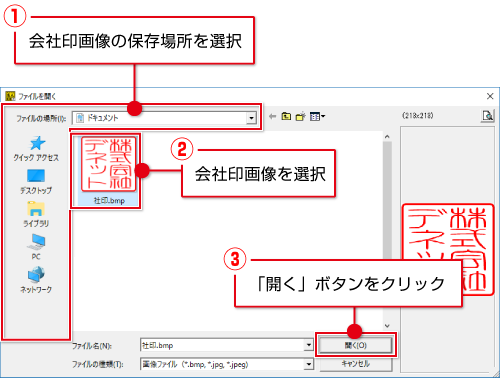
Task: Select the 社印.bmp file thumbnail
Action: tap(109, 170)
